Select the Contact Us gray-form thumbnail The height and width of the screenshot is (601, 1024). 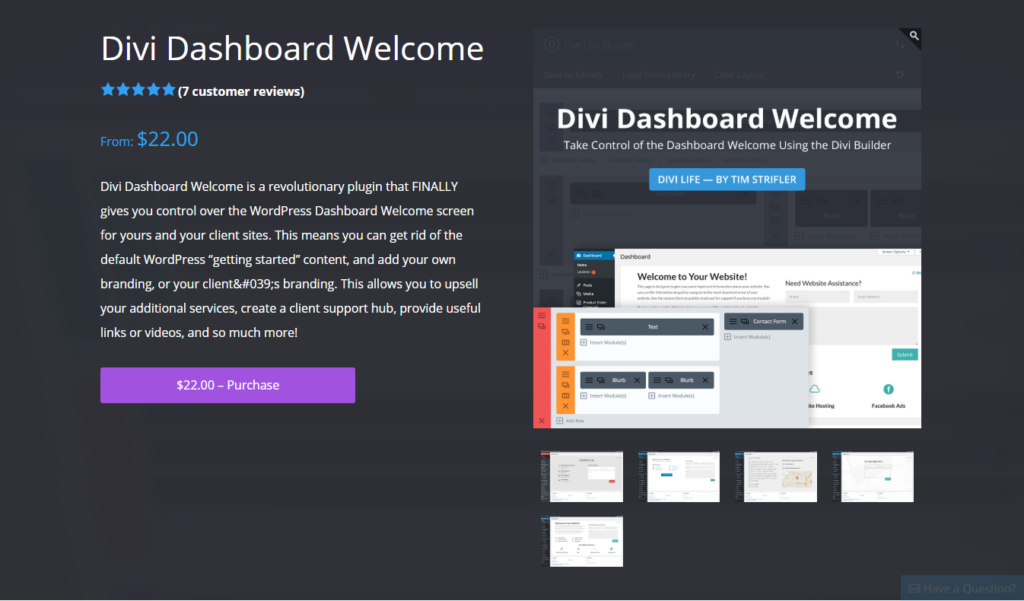pyautogui.click(x=581, y=476)
